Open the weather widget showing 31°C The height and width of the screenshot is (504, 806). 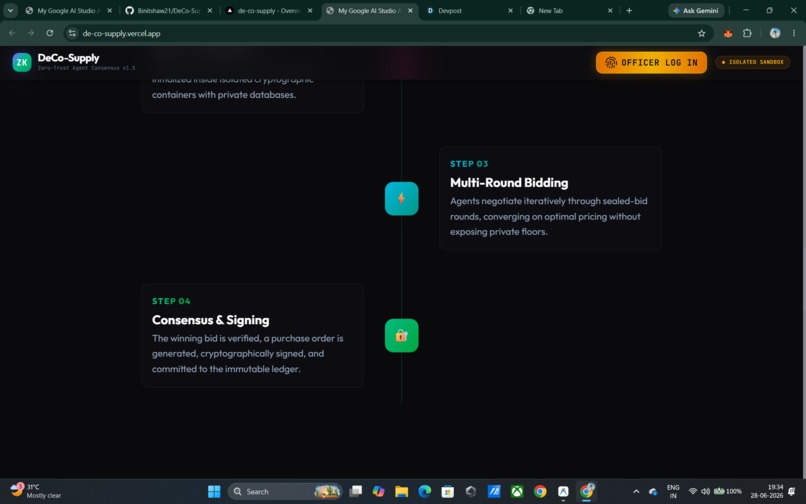[36, 491]
